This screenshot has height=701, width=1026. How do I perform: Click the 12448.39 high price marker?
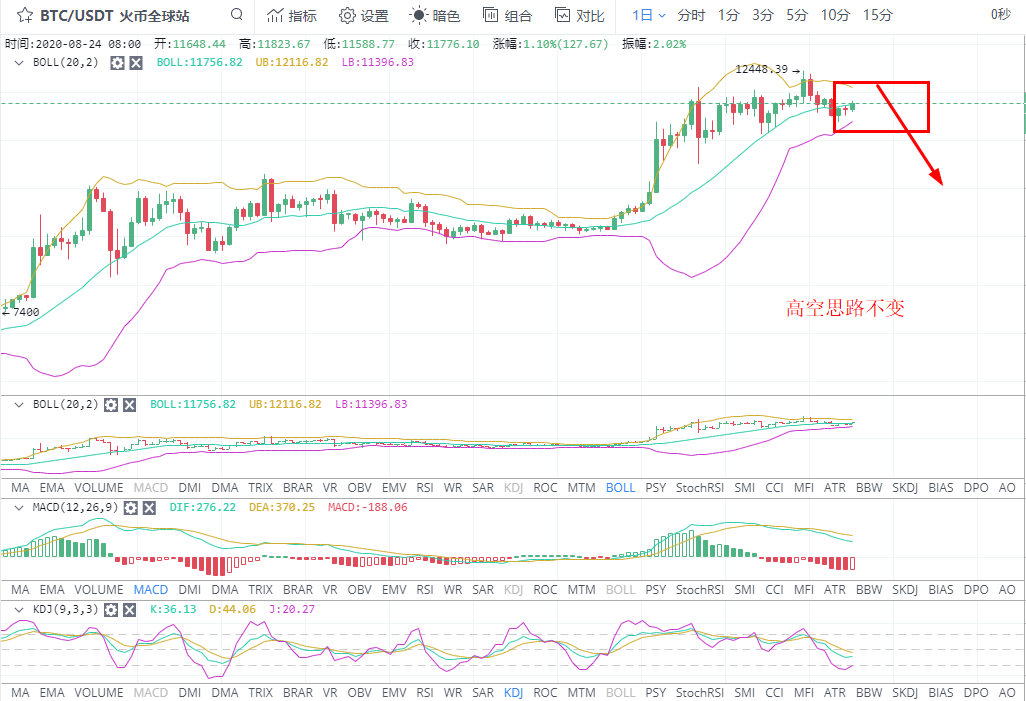point(762,69)
